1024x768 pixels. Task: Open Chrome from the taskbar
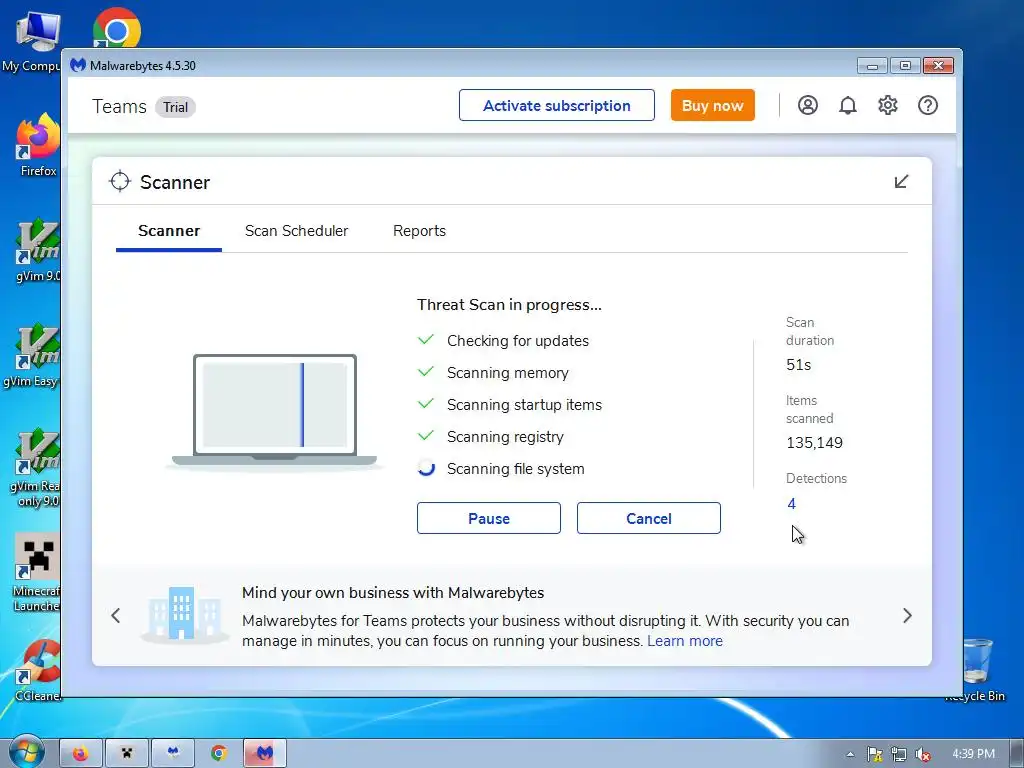click(219, 754)
